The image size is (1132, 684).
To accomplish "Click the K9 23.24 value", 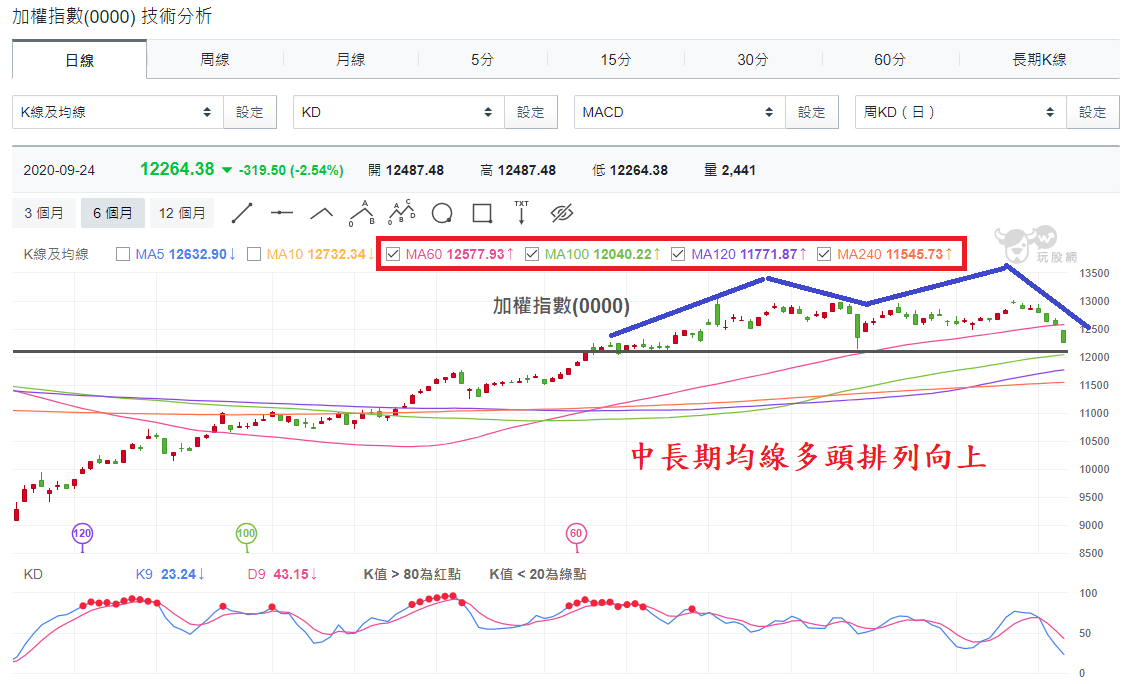I will pos(170,574).
